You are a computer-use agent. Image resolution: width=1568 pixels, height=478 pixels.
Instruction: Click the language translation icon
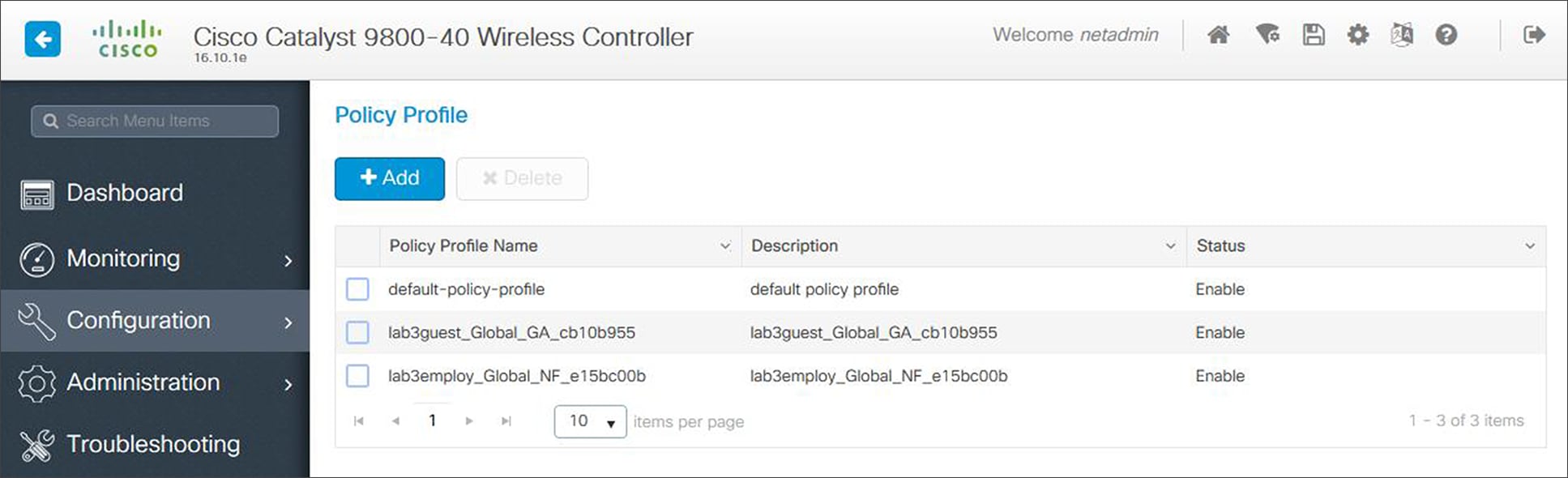pyautogui.click(x=1402, y=35)
